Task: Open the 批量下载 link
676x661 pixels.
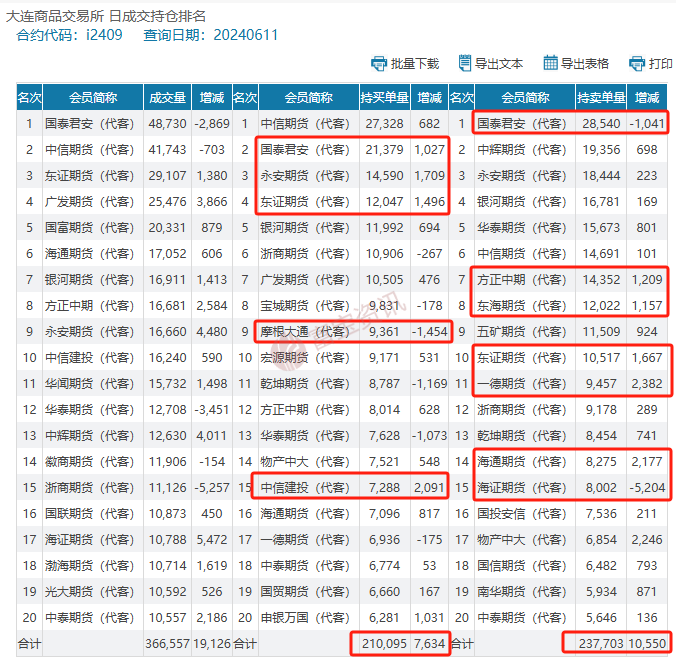Action: pyautogui.click(x=415, y=64)
